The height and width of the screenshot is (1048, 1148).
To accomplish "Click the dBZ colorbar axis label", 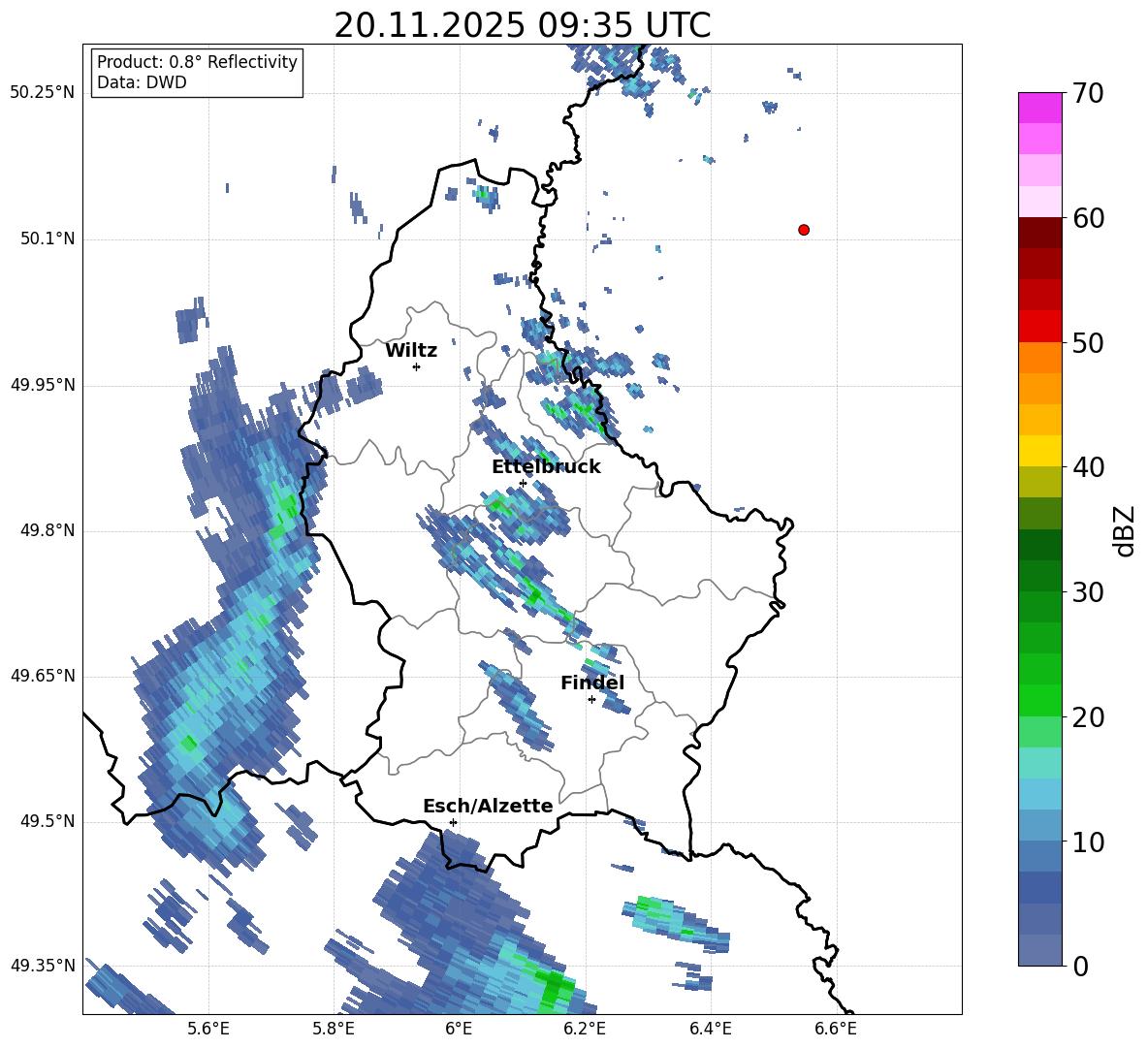I will click(1126, 530).
